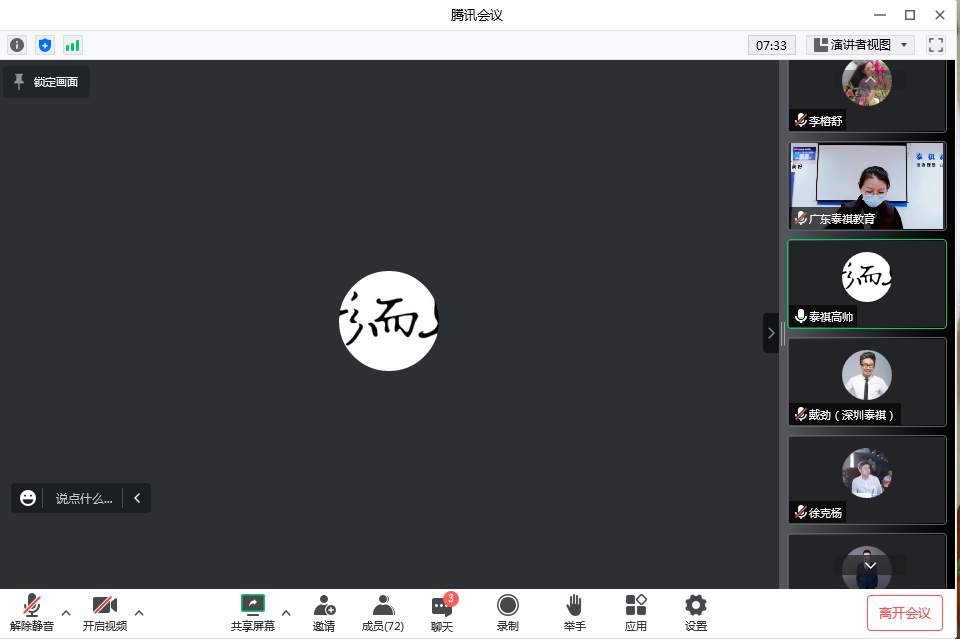Type in 说点什么 message field
The height and width of the screenshot is (639, 960).
click(x=83, y=498)
